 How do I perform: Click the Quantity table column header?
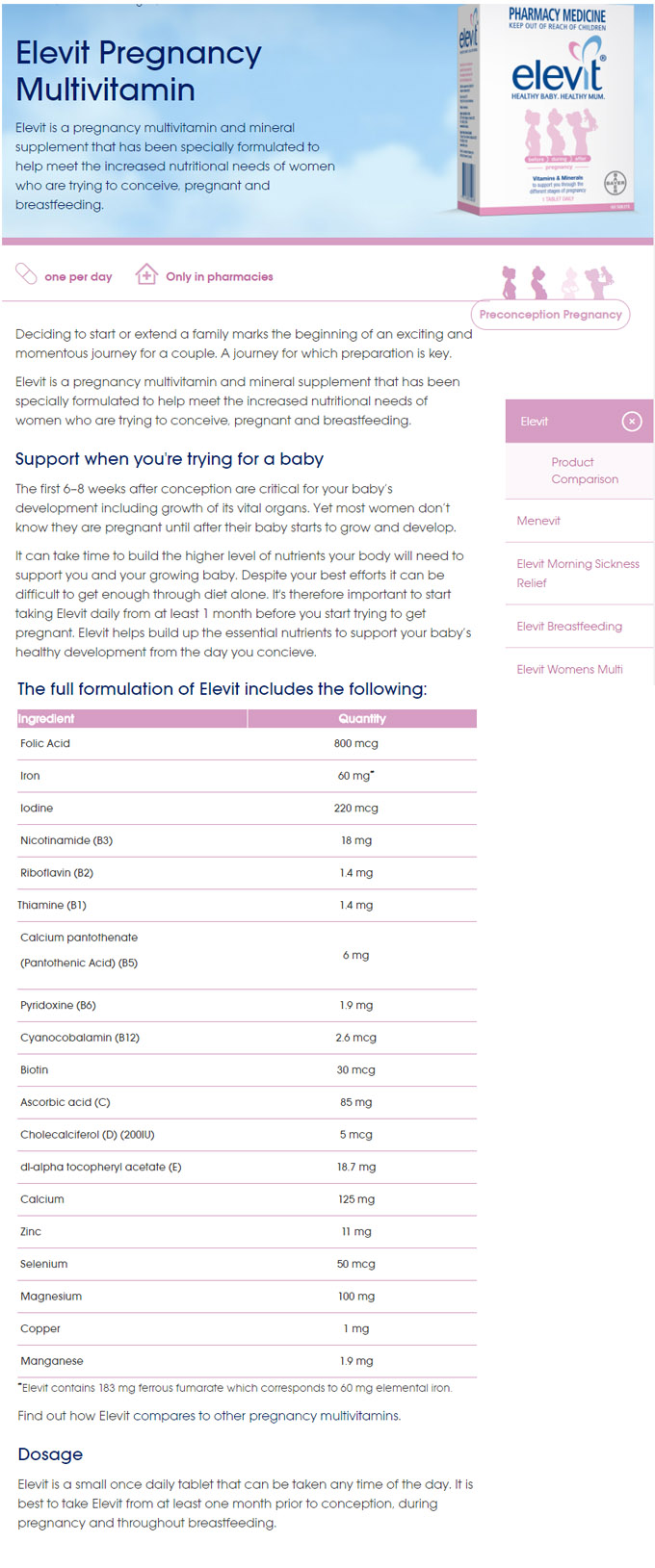(x=361, y=719)
